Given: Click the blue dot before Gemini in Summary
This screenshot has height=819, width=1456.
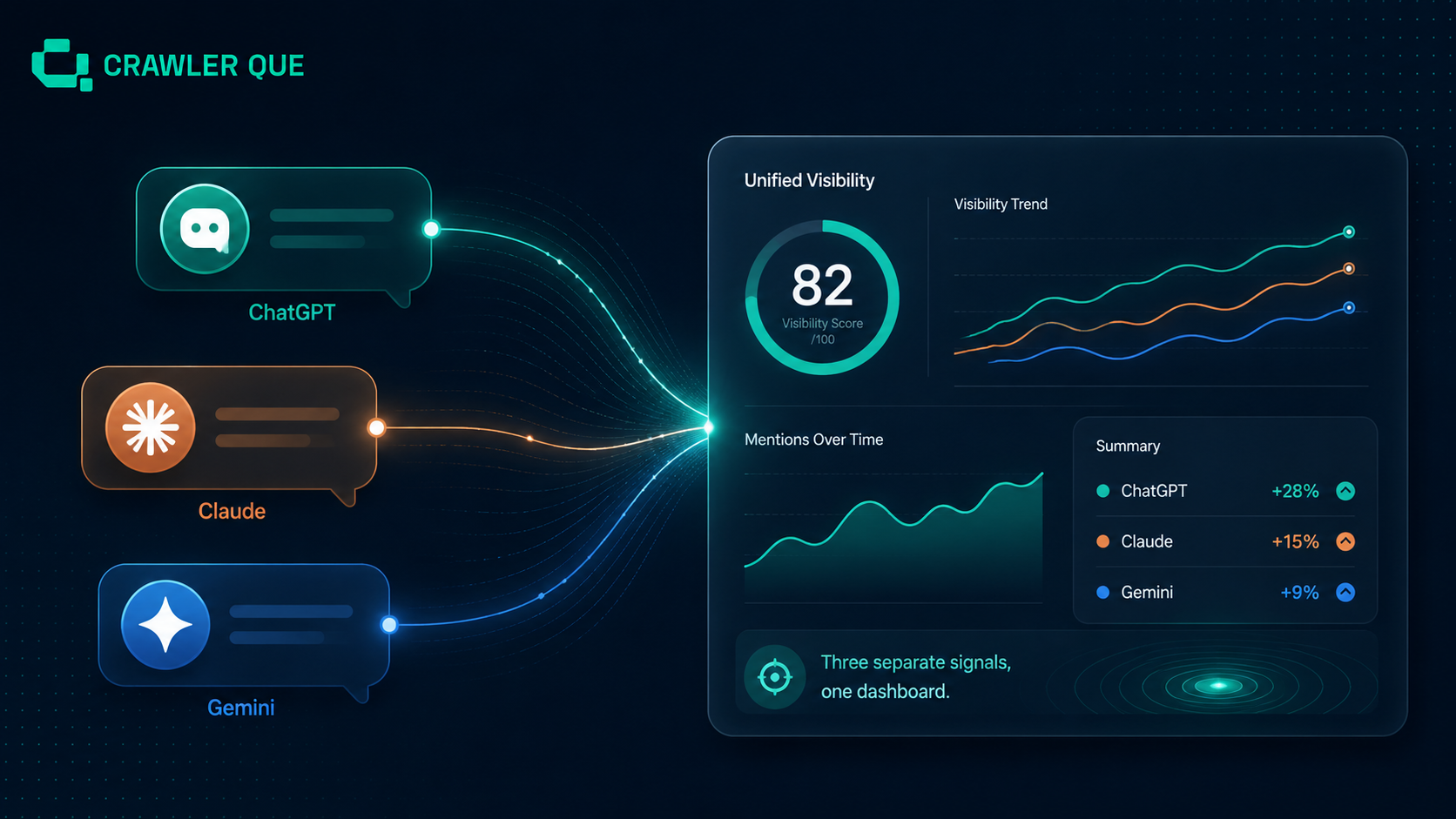Looking at the screenshot, I should (1103, 592).
